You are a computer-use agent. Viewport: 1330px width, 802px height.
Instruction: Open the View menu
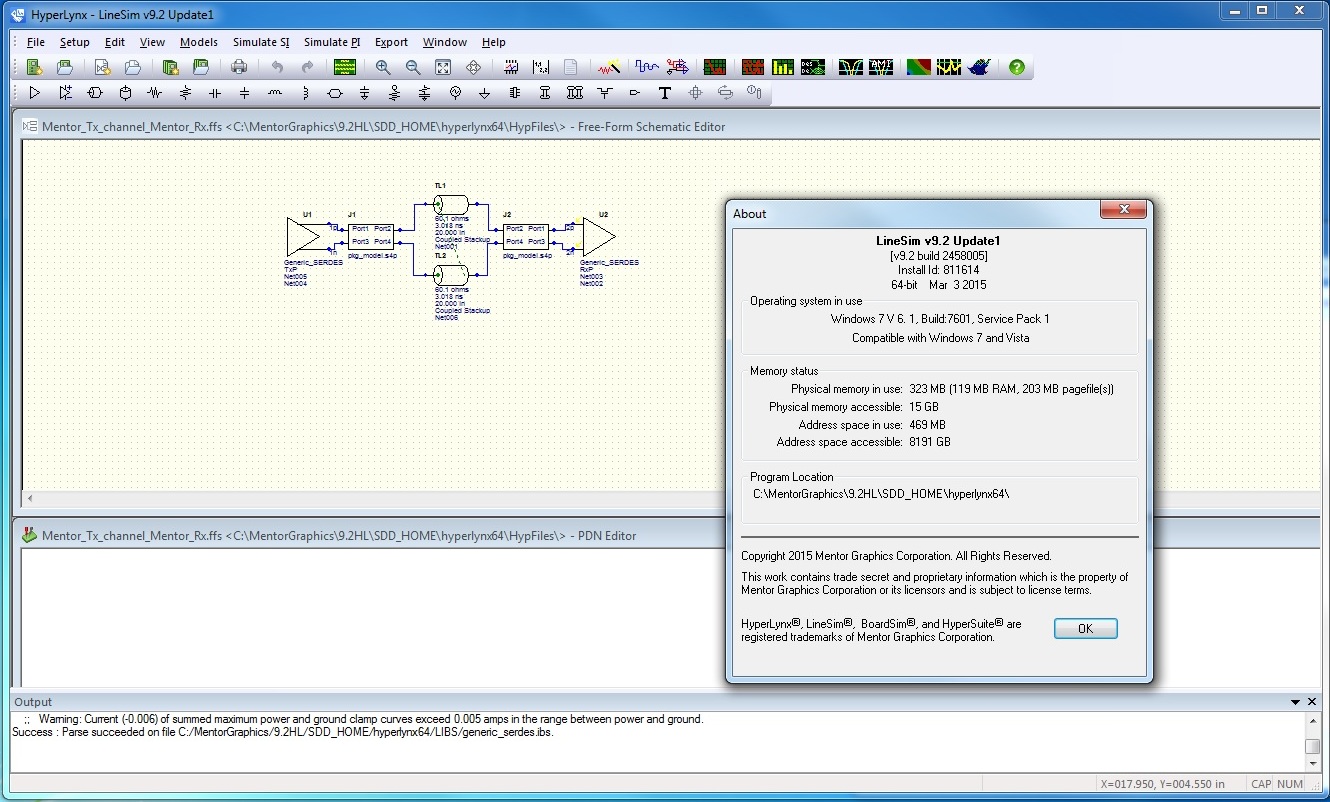(152, 42)
